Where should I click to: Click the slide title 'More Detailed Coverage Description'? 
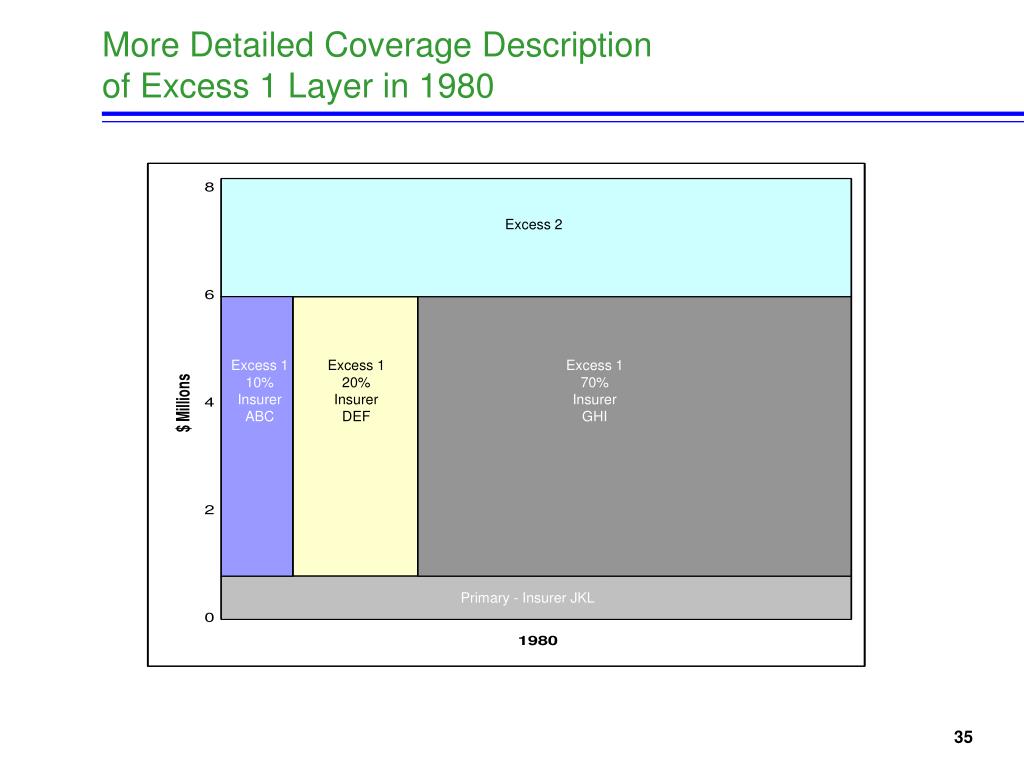(377, 46)
